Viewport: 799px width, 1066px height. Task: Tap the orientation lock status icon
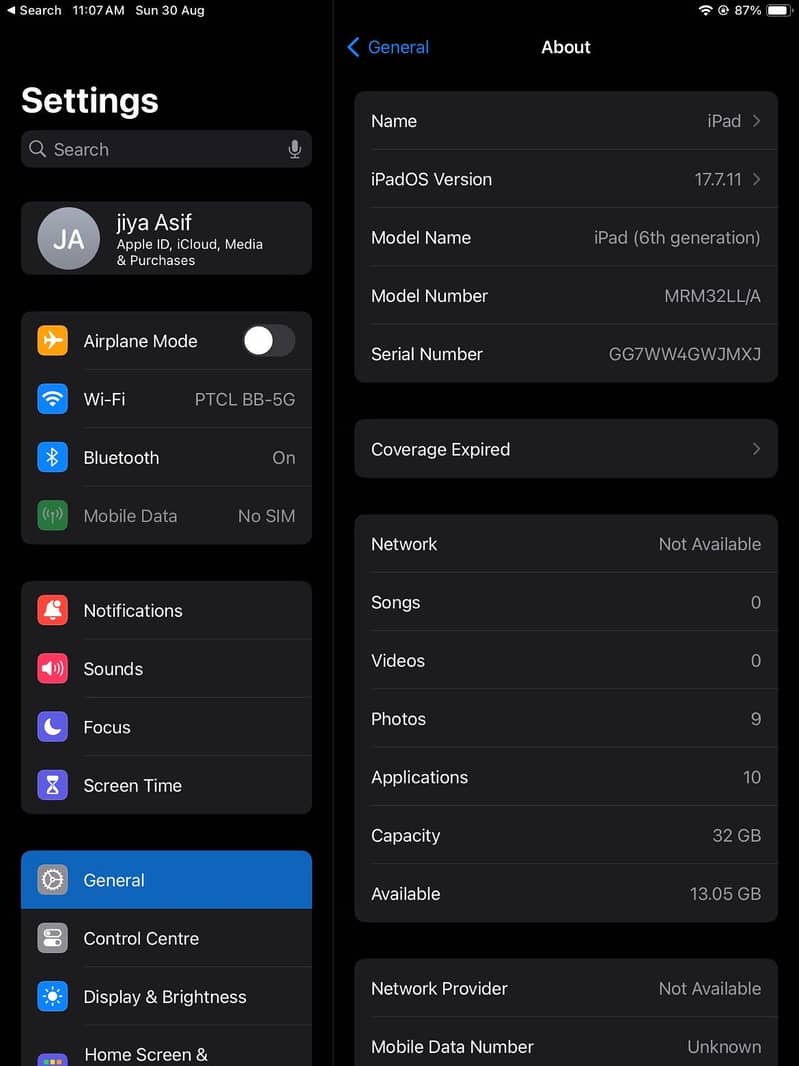[x=723, y=10]
